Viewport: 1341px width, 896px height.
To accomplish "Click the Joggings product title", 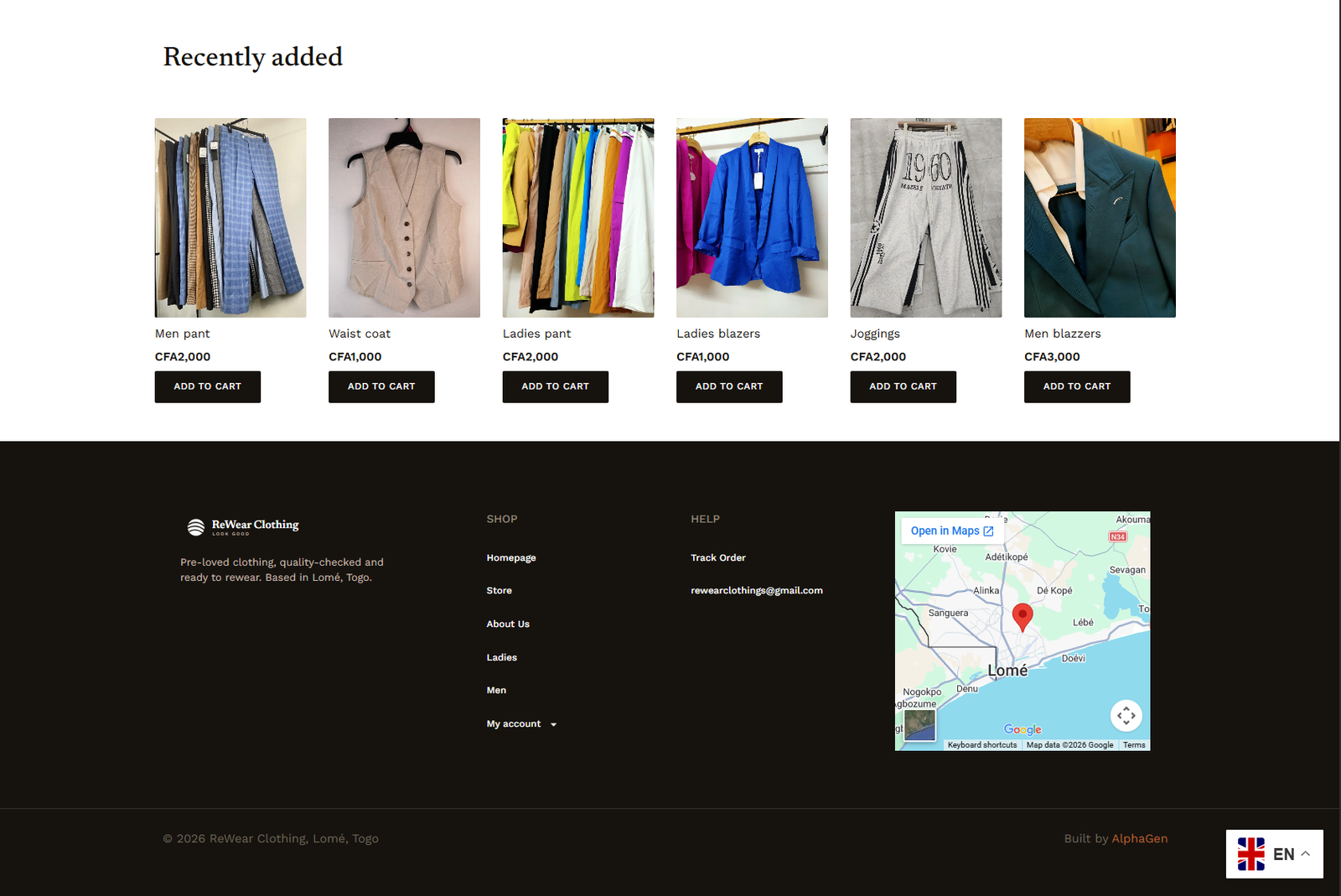I will tap(875, 334).
